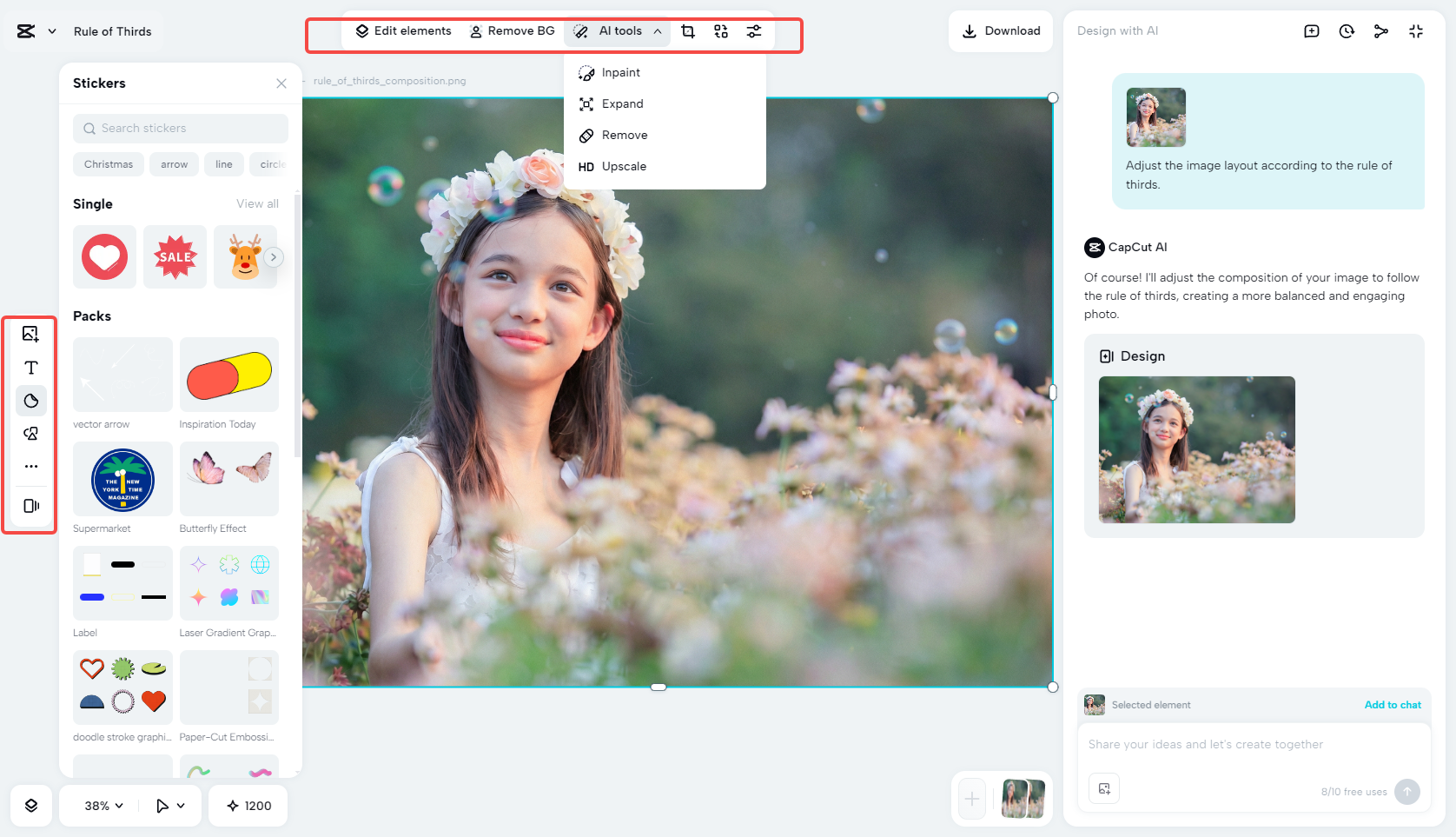This screenshot has width=1456, height=837.
Task: Select the arrow sticker tag
Action: point(174,164)
